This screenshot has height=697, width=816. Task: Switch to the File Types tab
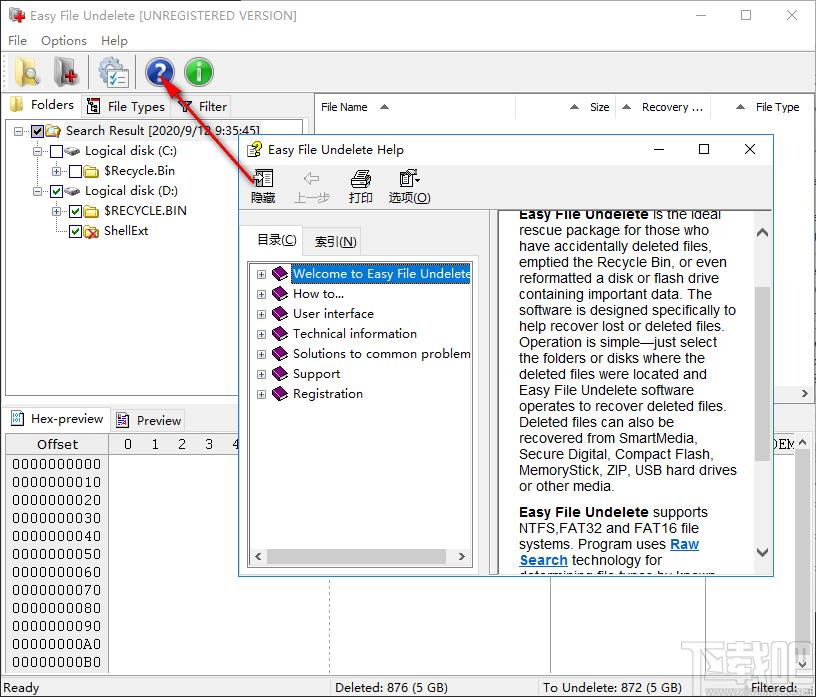(x=126, y=107)
